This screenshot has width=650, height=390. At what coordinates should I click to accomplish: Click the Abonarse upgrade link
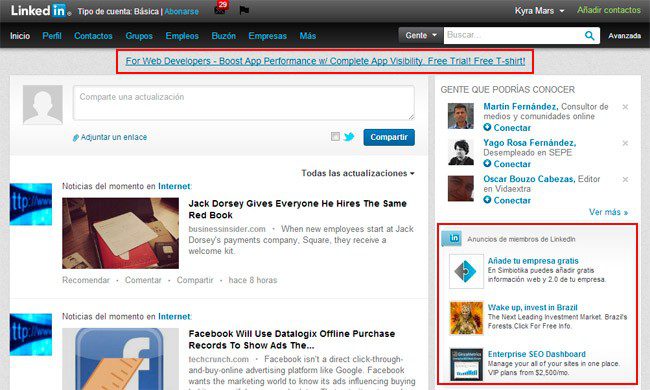(182, 12)
